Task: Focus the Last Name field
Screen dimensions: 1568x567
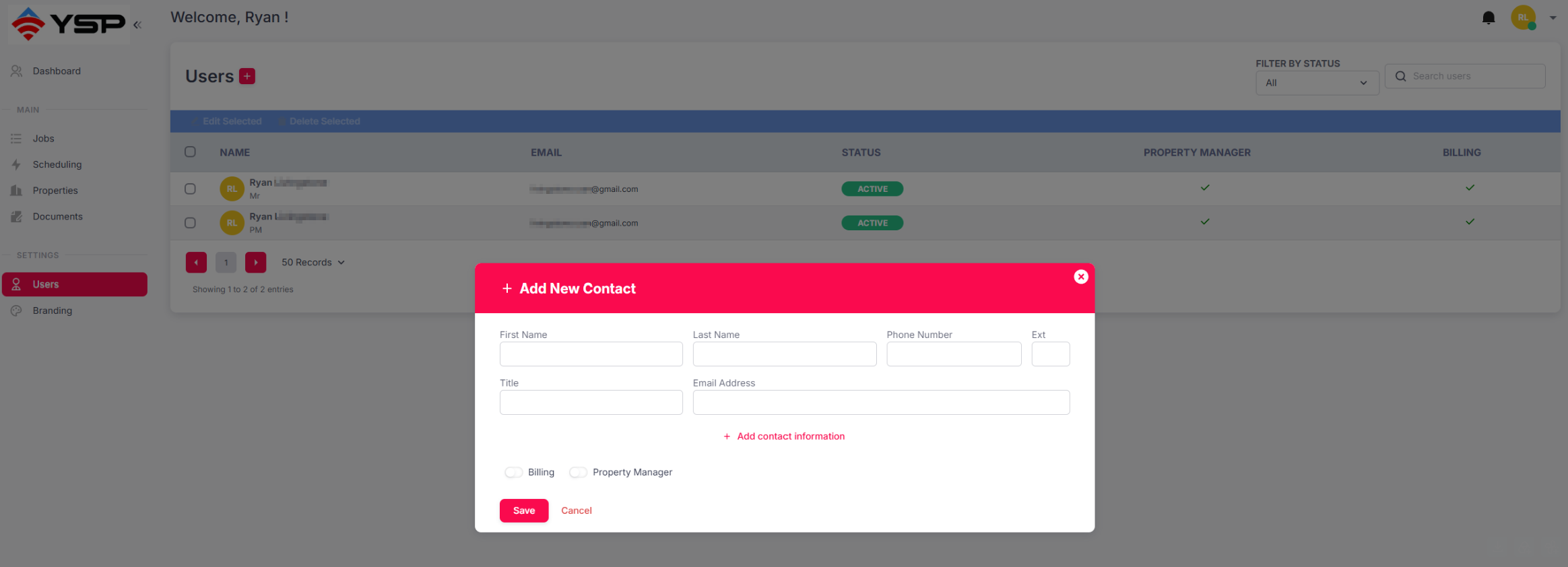Action: pos(785,354)
